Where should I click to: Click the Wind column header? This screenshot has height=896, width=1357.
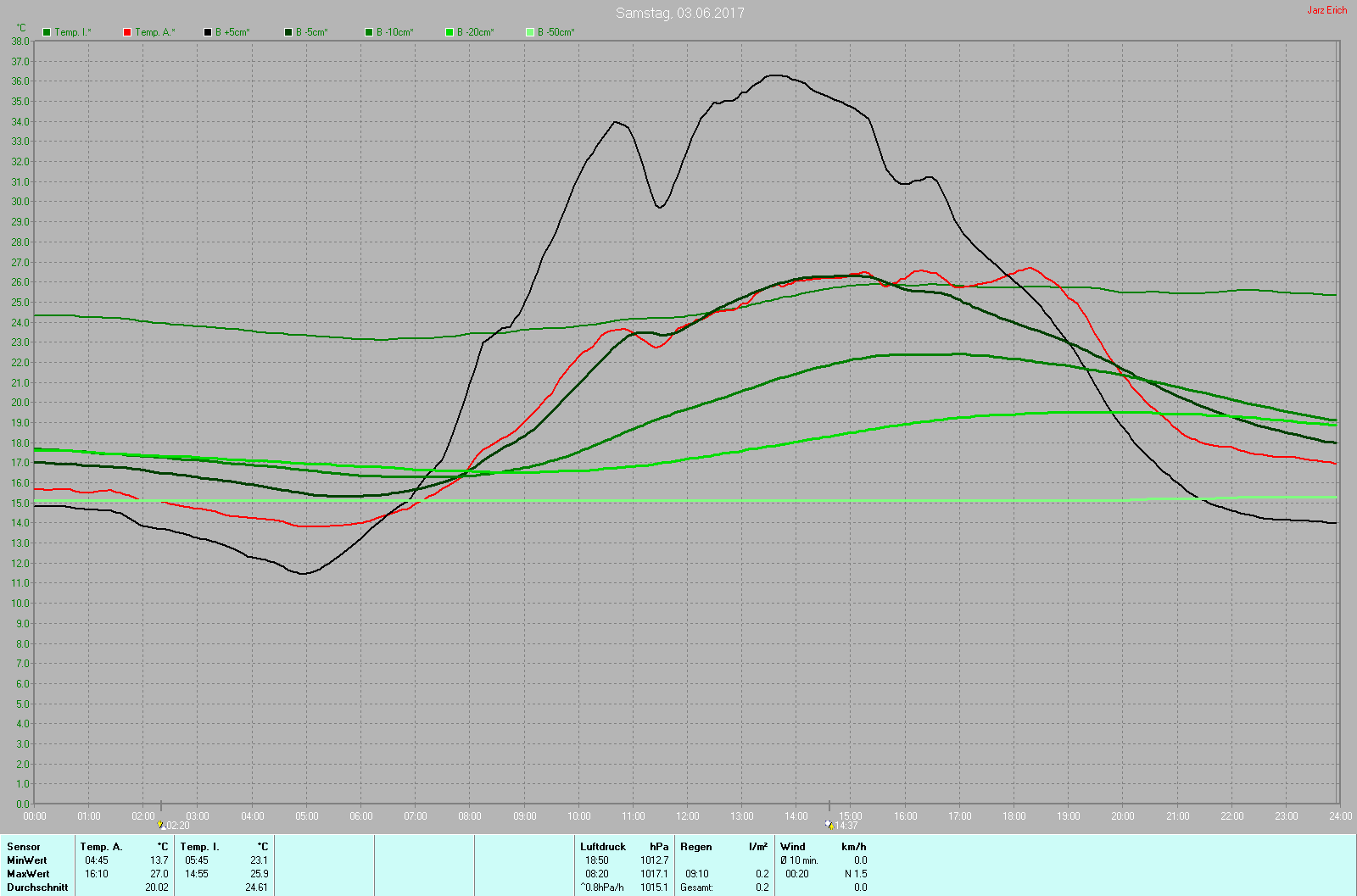(x=792, y=847)
